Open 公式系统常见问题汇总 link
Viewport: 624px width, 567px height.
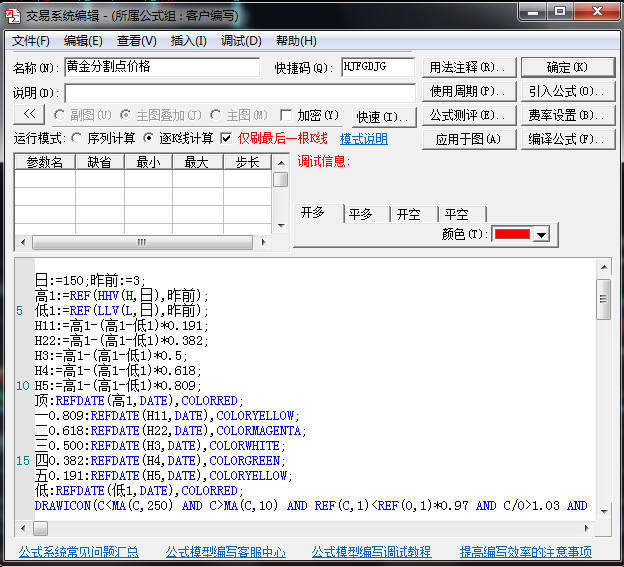click(x=78, y=552)
